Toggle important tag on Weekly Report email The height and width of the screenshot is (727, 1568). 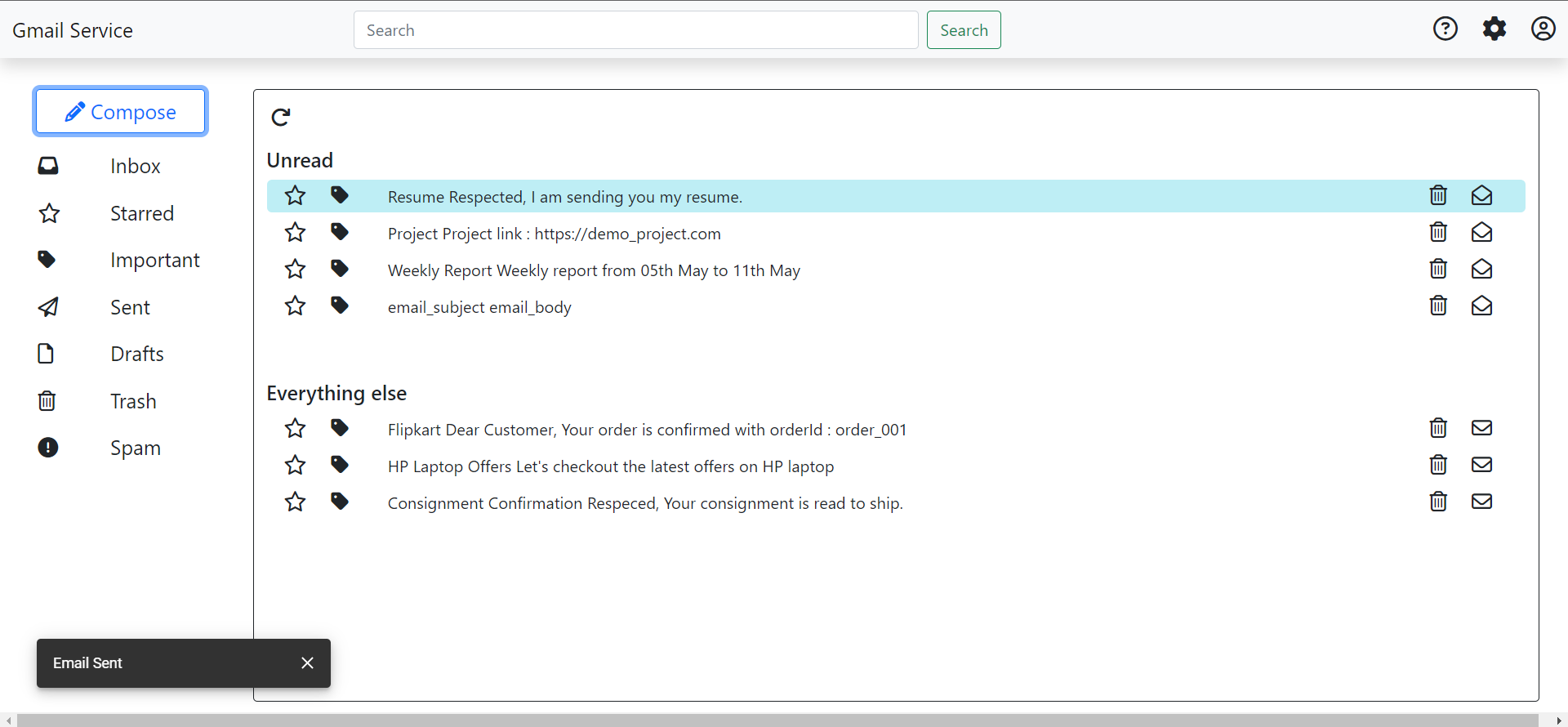340,269
